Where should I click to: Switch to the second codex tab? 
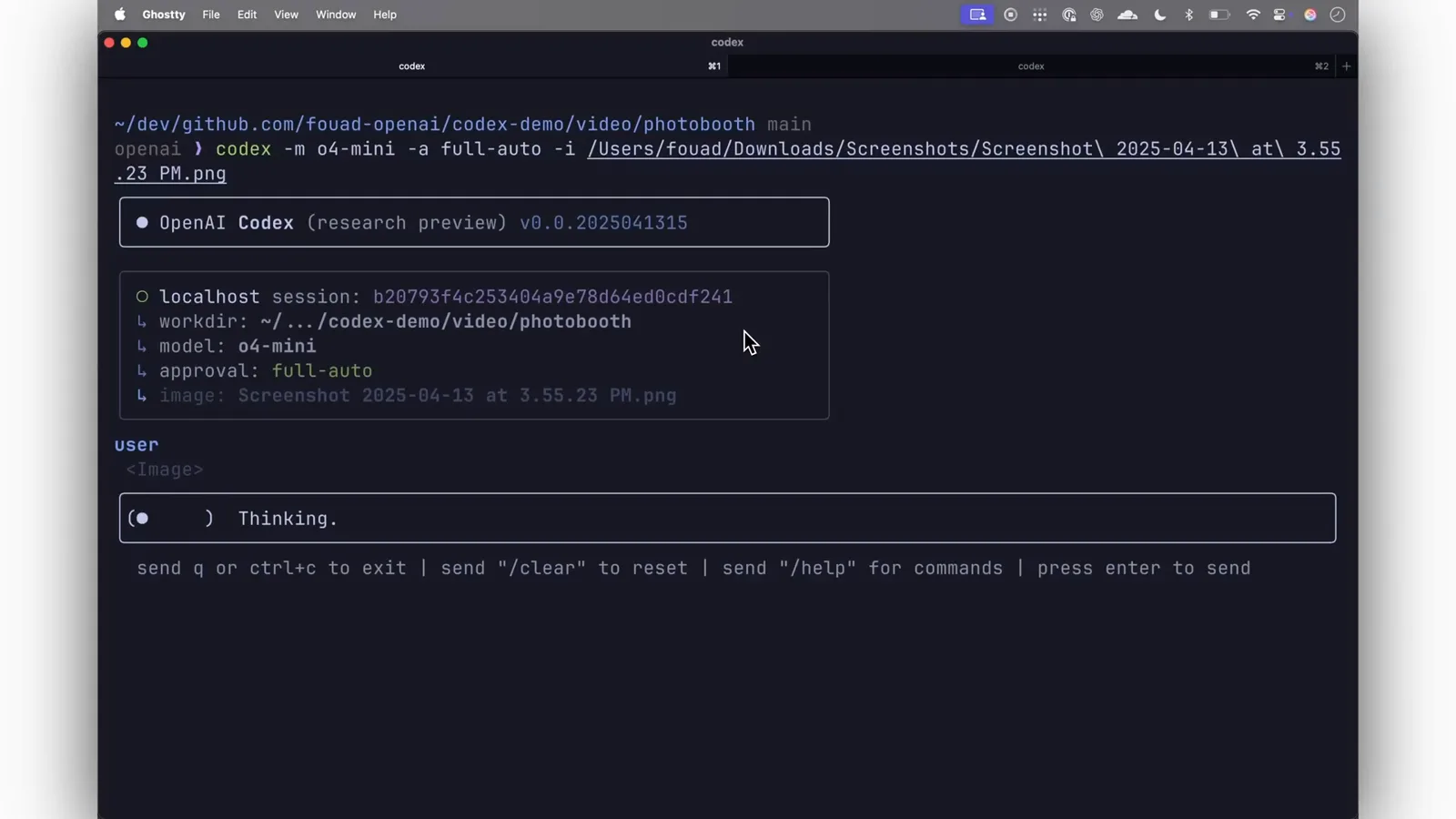click(1031, 66)
